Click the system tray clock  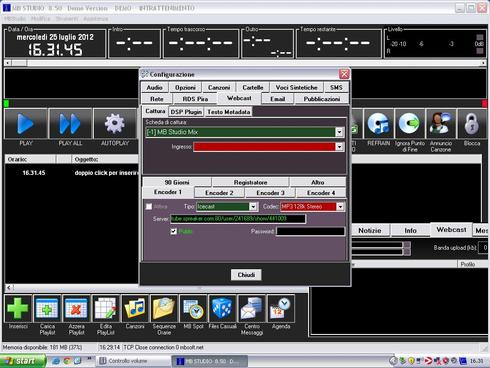pos(477,361)
